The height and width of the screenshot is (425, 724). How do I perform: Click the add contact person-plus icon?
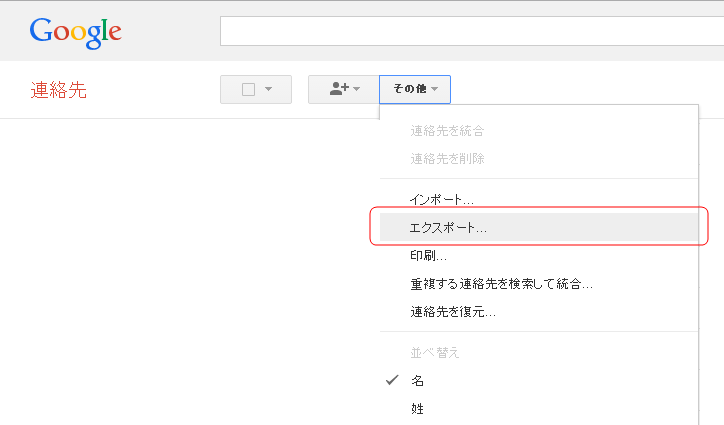click(339, 88)
